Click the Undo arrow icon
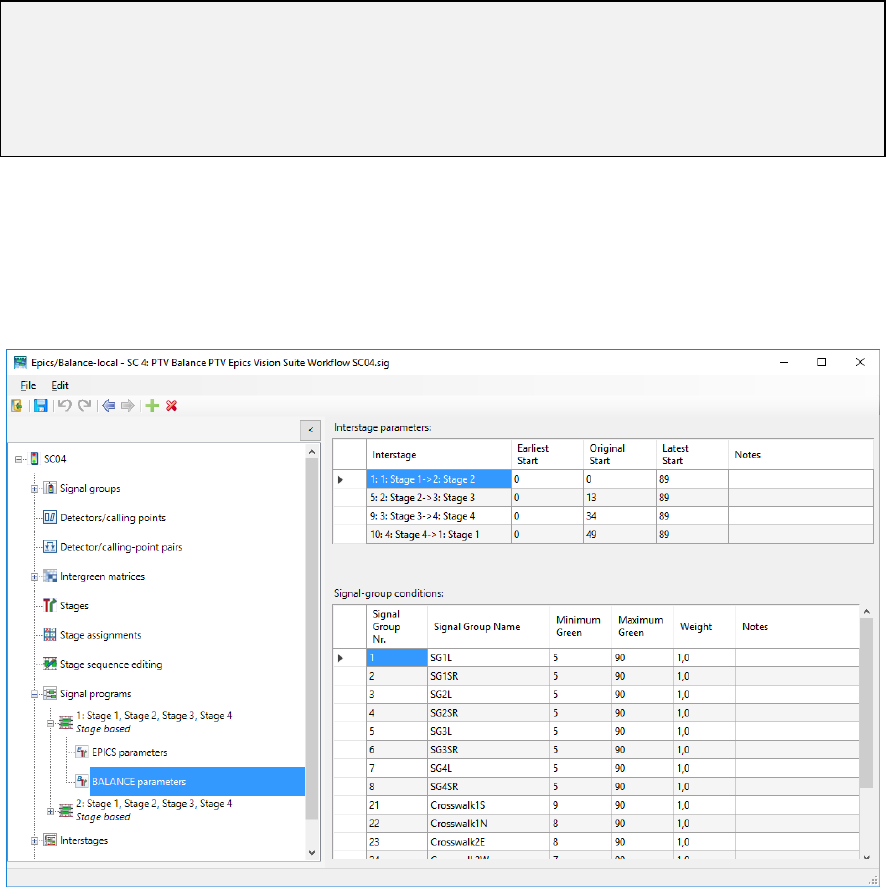The width and height of the screenshot is (886, 887). click(x=64, y=406)
